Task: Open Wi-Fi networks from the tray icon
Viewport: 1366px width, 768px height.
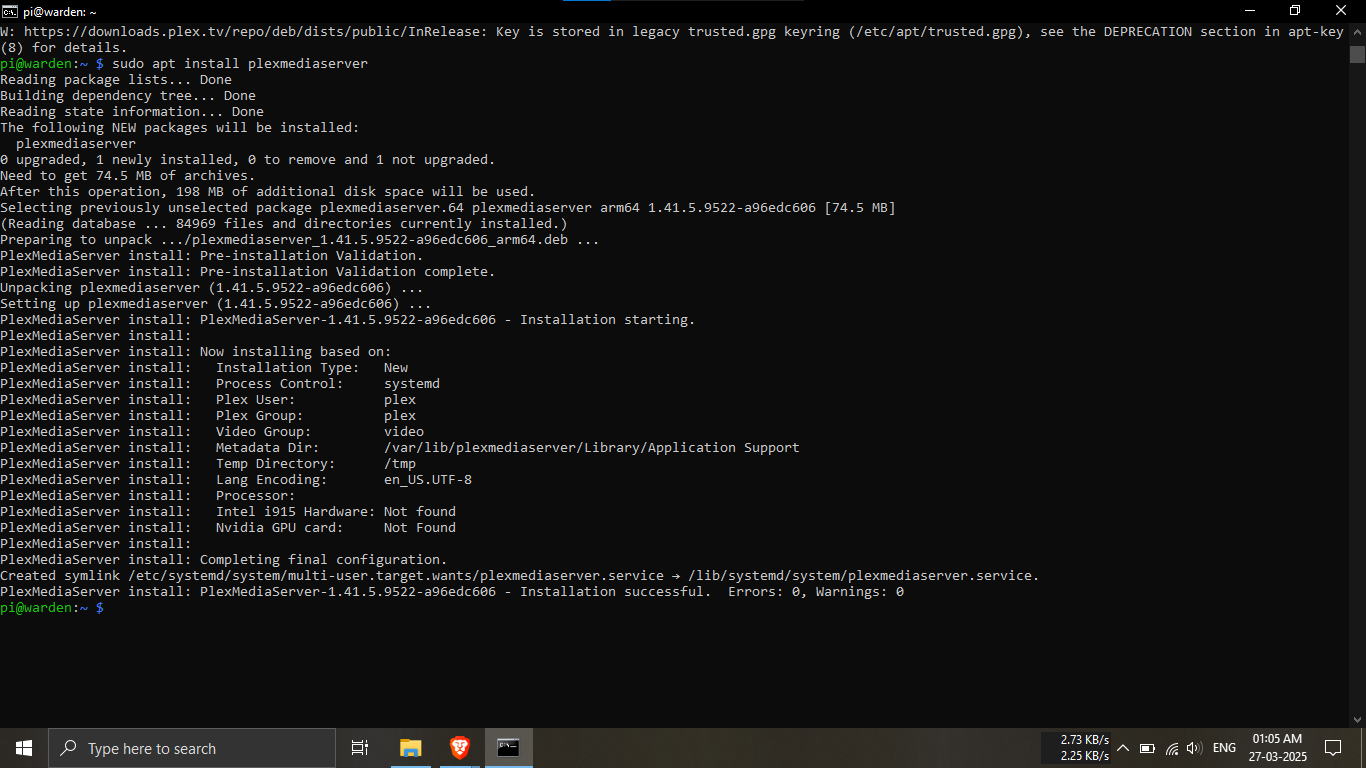Action: tap(1172, 747)
